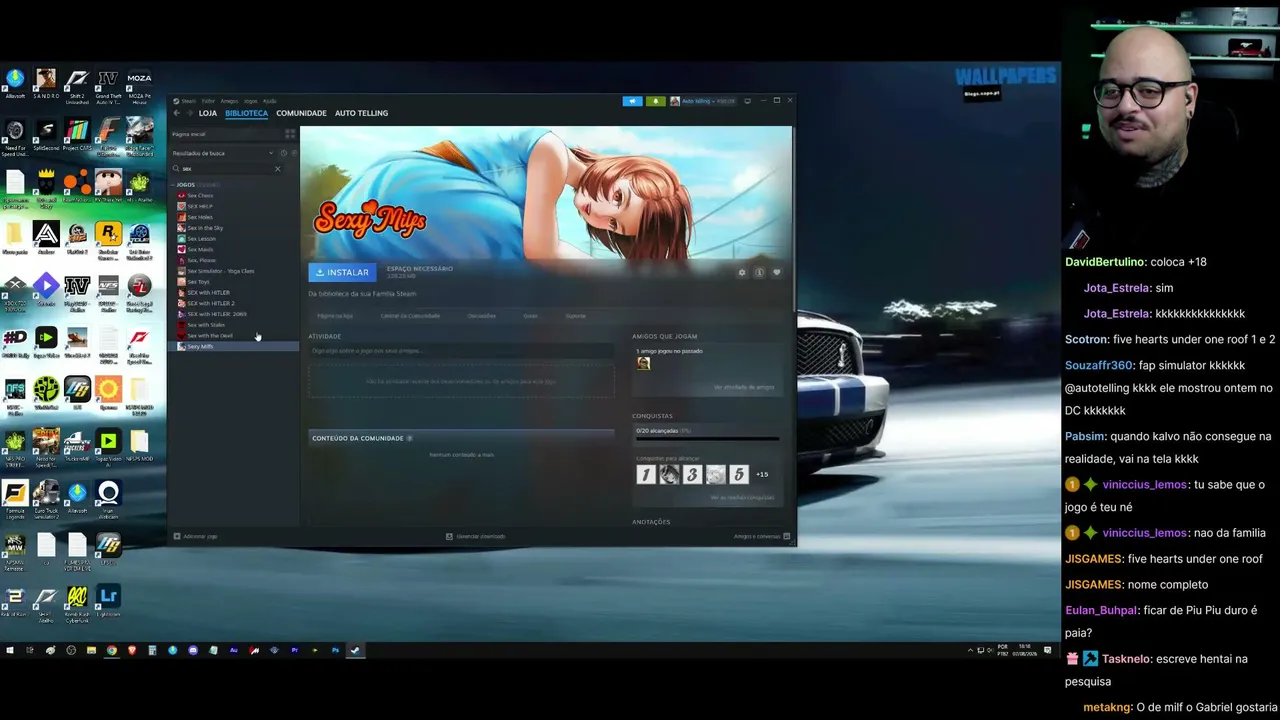
Task: Open Photoshop from the taskbar
Action: [x=335, y=650]
